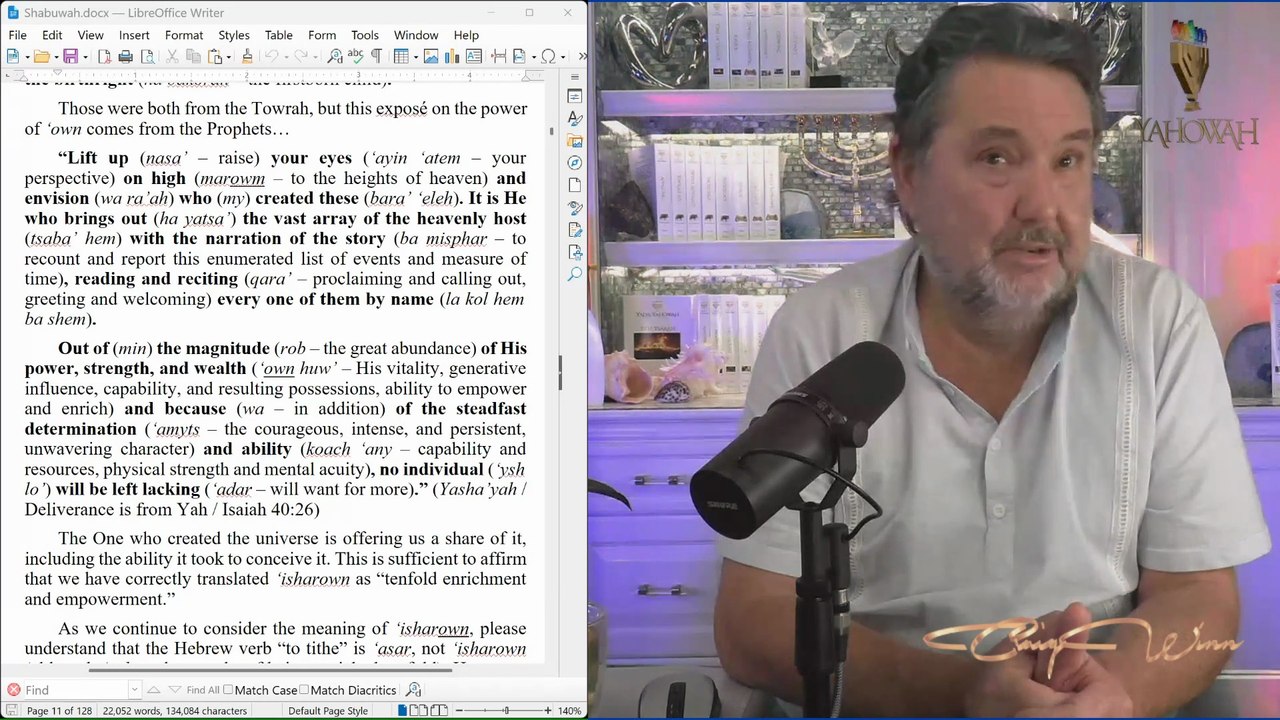This screenshot has height=720, width=1280.
Task: Insert an image using toolbar icon
Action: pos(431,57)
